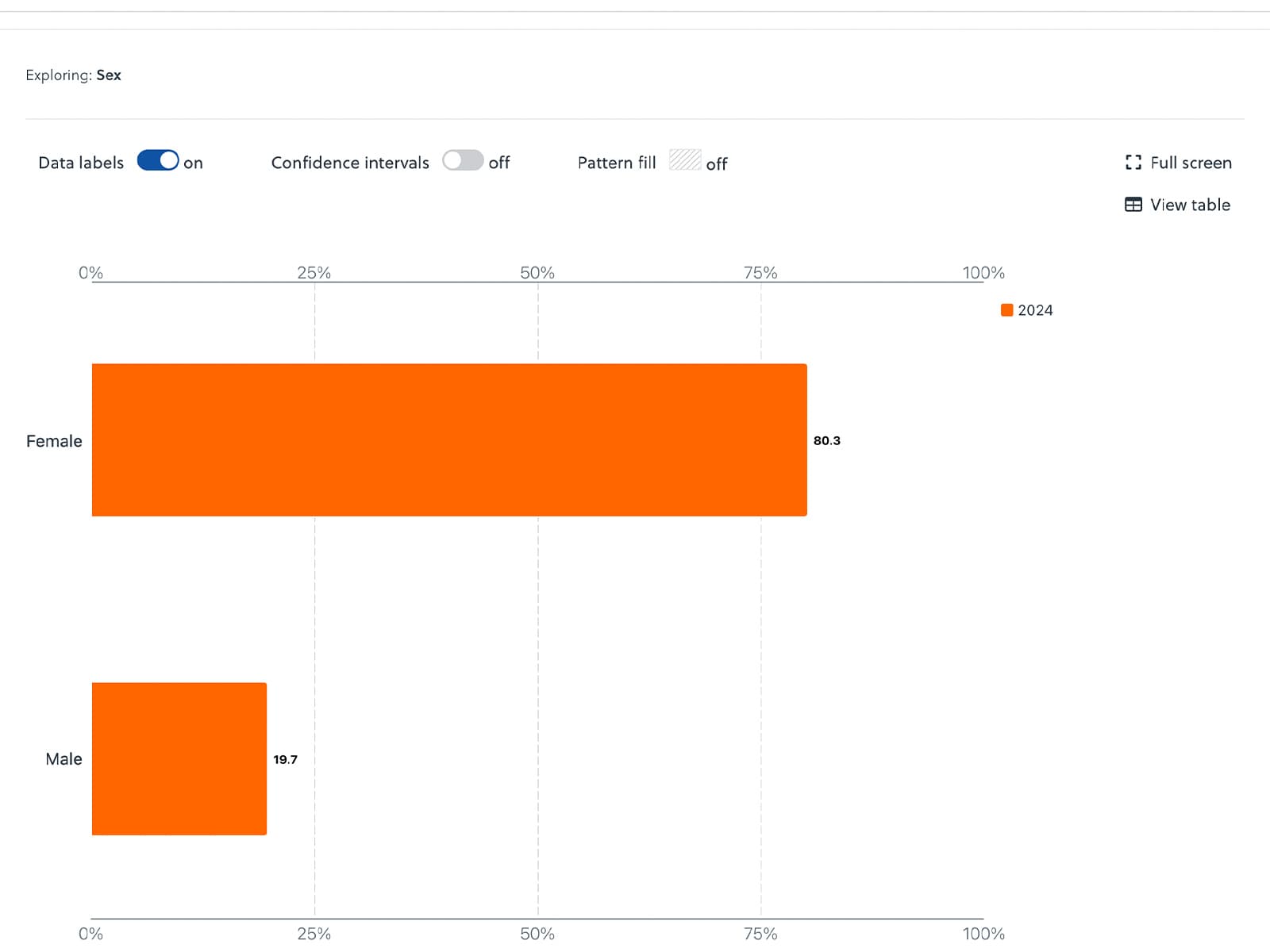Click the Male category axis label
1270x952 pixels.
(63, 759)
